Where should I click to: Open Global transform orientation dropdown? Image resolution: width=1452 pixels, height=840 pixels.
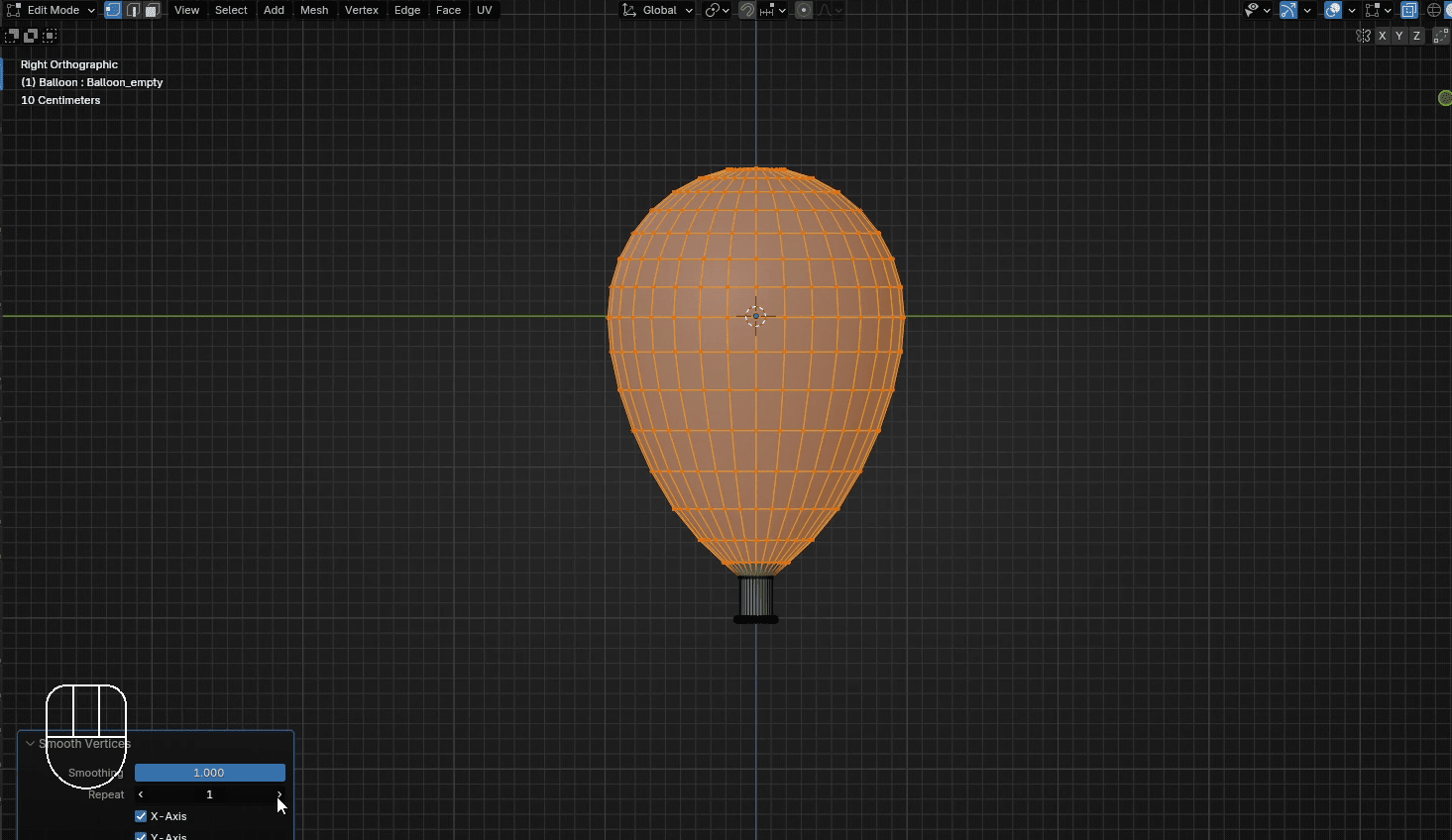pos(658,10)
